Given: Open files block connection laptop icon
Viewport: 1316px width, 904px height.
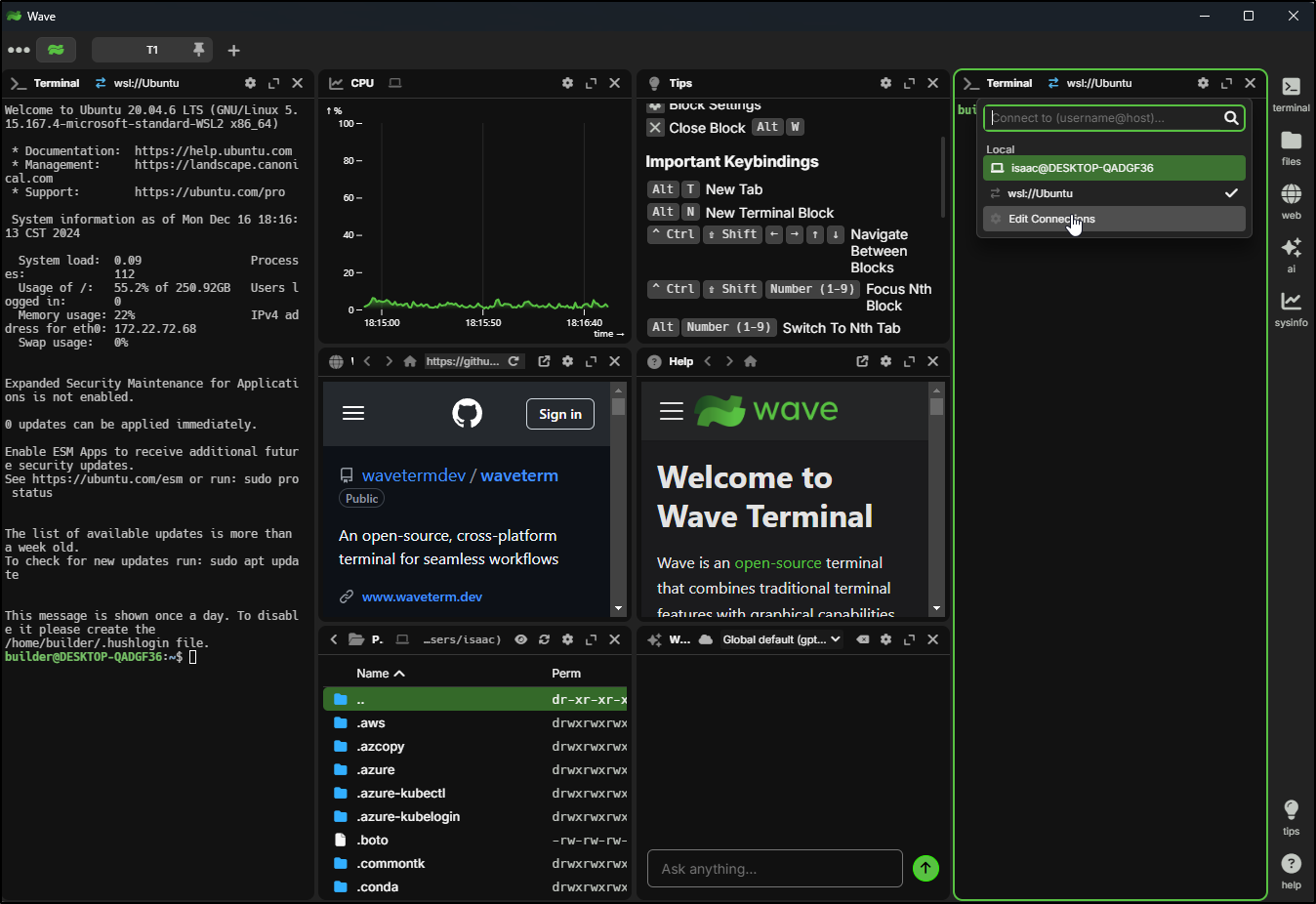Looking at the screenshot, I should pos(402,639).
